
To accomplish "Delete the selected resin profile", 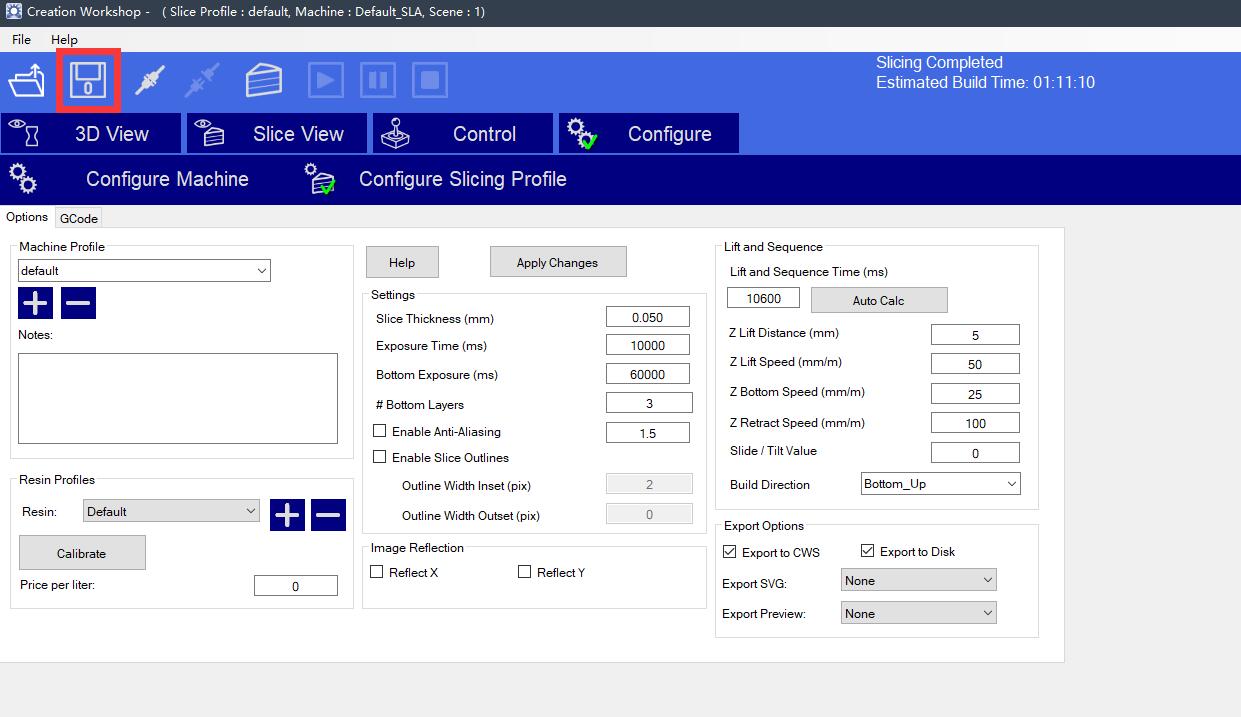I will point(328,515).
